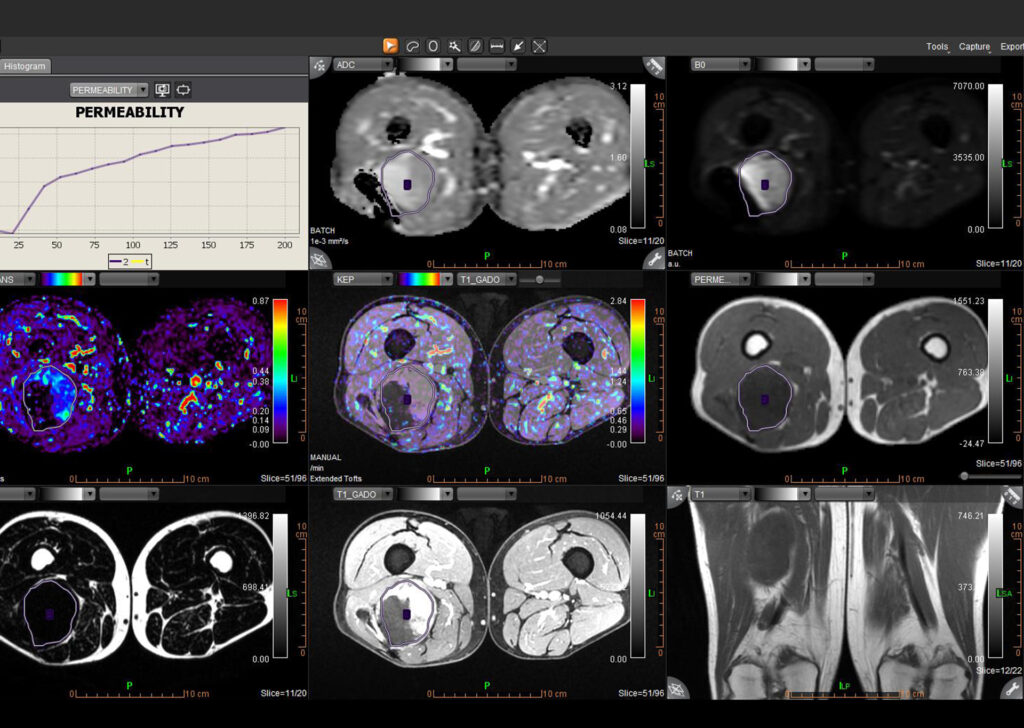The width and height of the screenshot is (1024, 728).
Task: Click the Capture option
Action: (974, 46)
